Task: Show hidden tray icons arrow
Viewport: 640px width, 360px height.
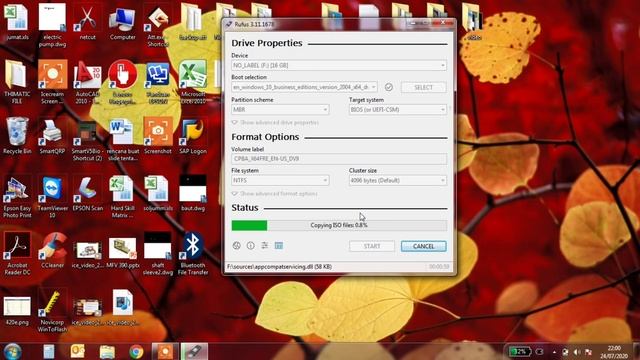Action: point(554,352)
